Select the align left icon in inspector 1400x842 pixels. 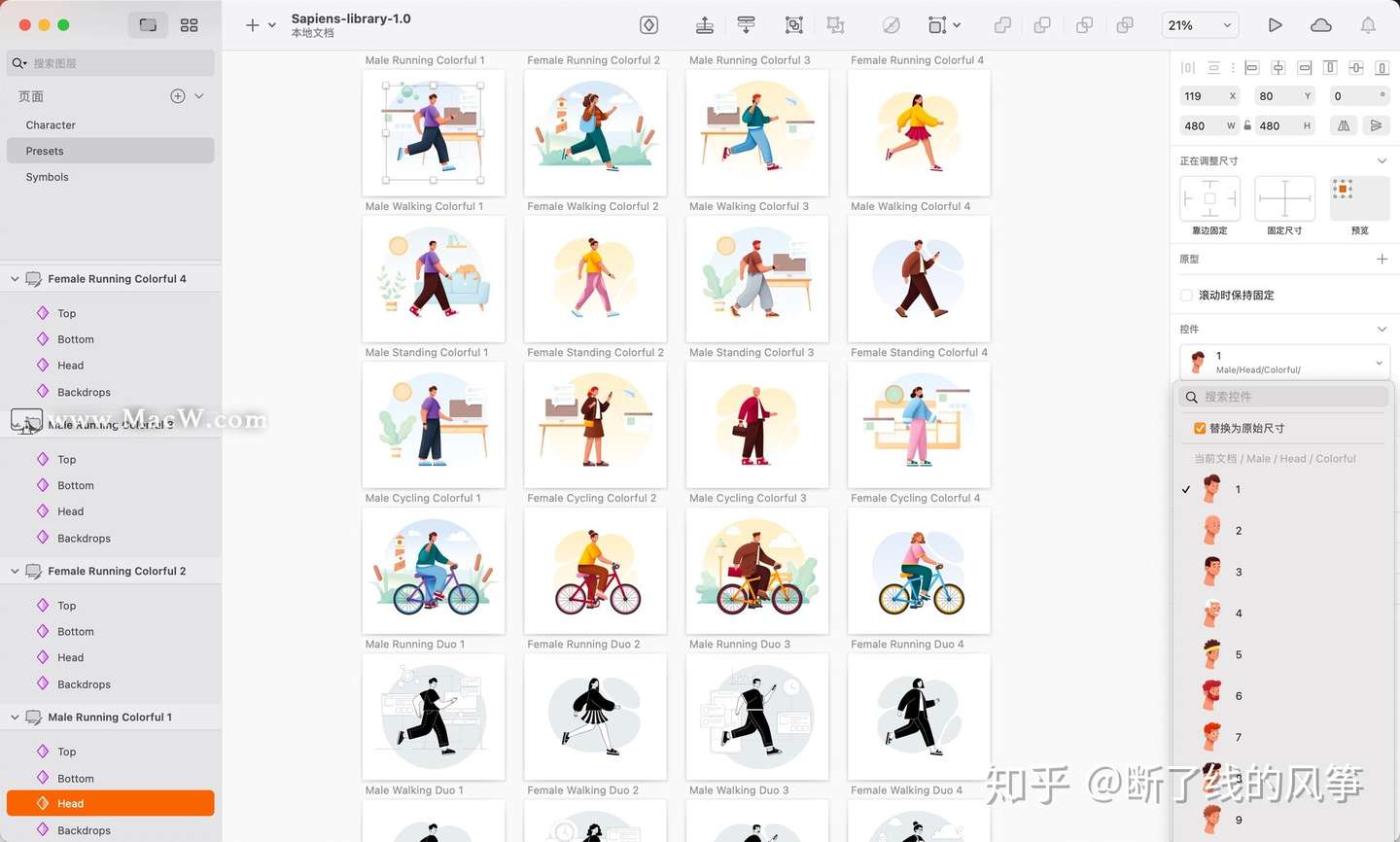[1252, 68]
